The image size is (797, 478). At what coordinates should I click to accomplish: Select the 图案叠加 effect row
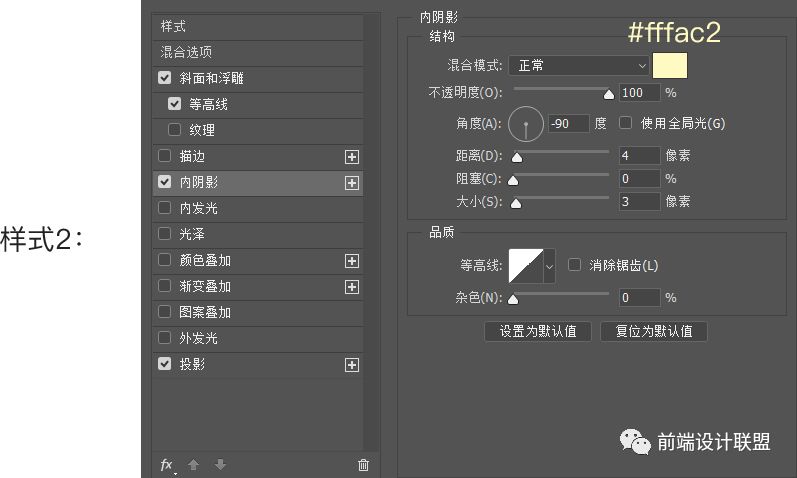coord(258,313)
